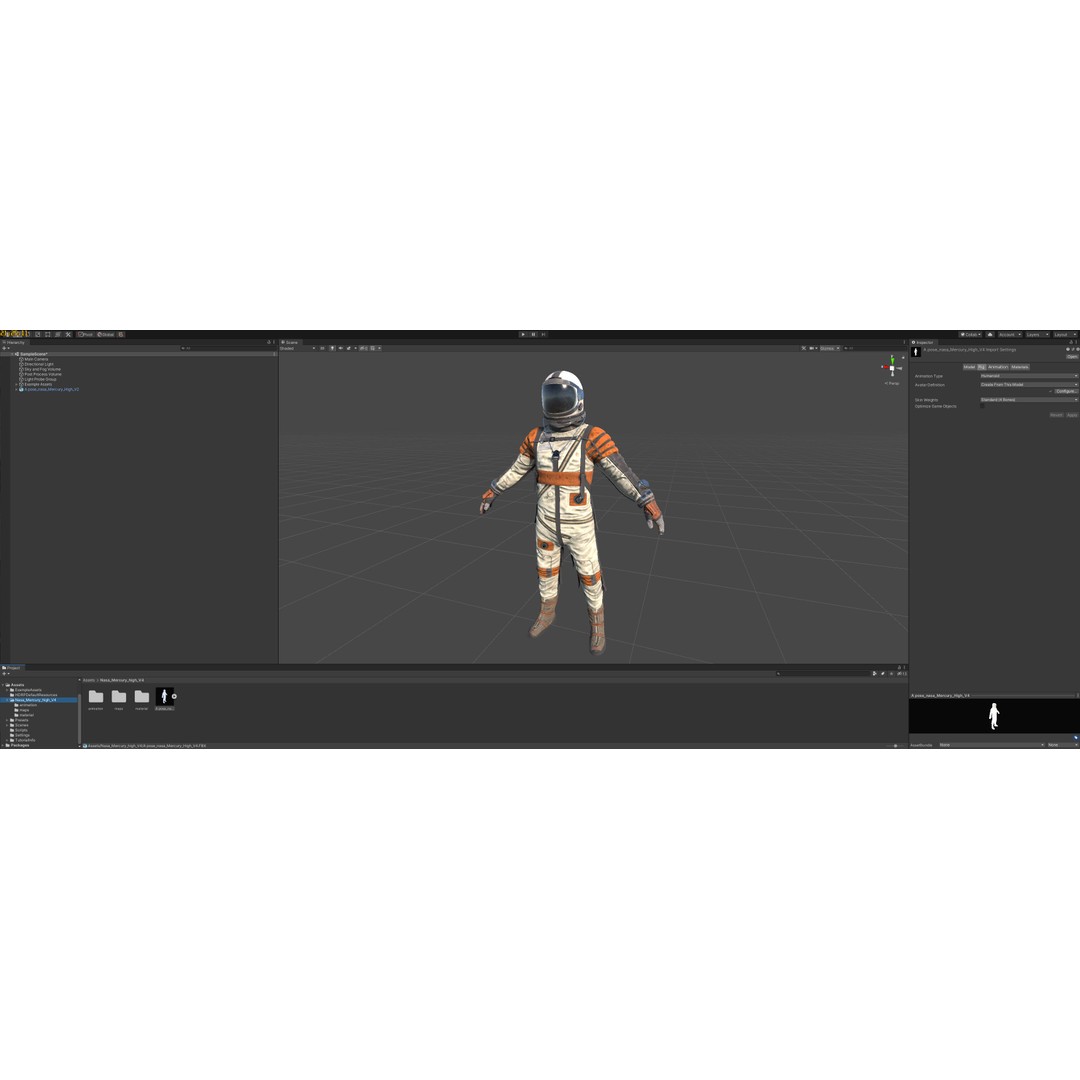Switch to the Model import tab
Image resolution: width=1080 pixels, height=1080 pixels.
click(969, 367)
